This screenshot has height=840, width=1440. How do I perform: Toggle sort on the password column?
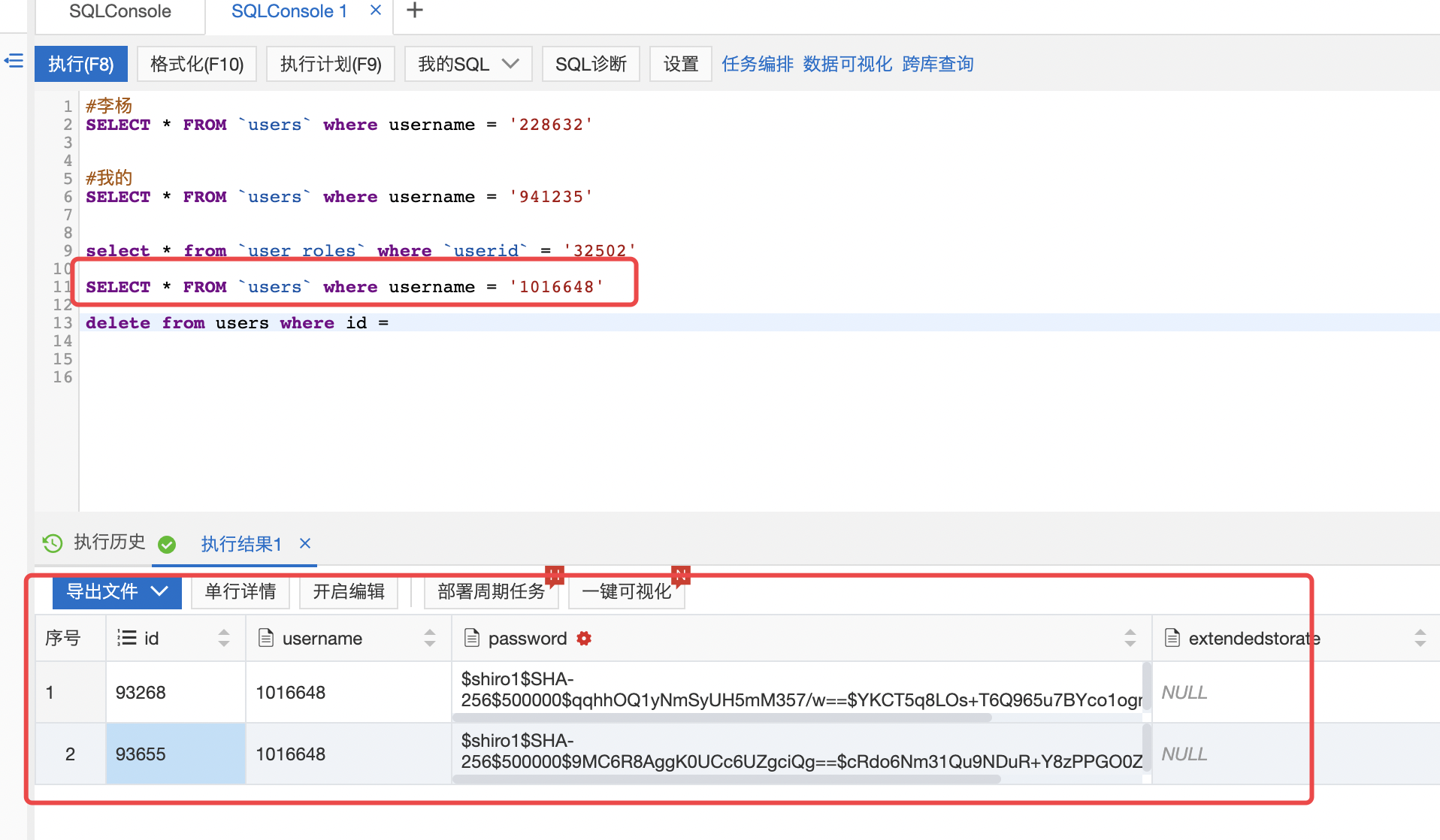[1130, 639]
